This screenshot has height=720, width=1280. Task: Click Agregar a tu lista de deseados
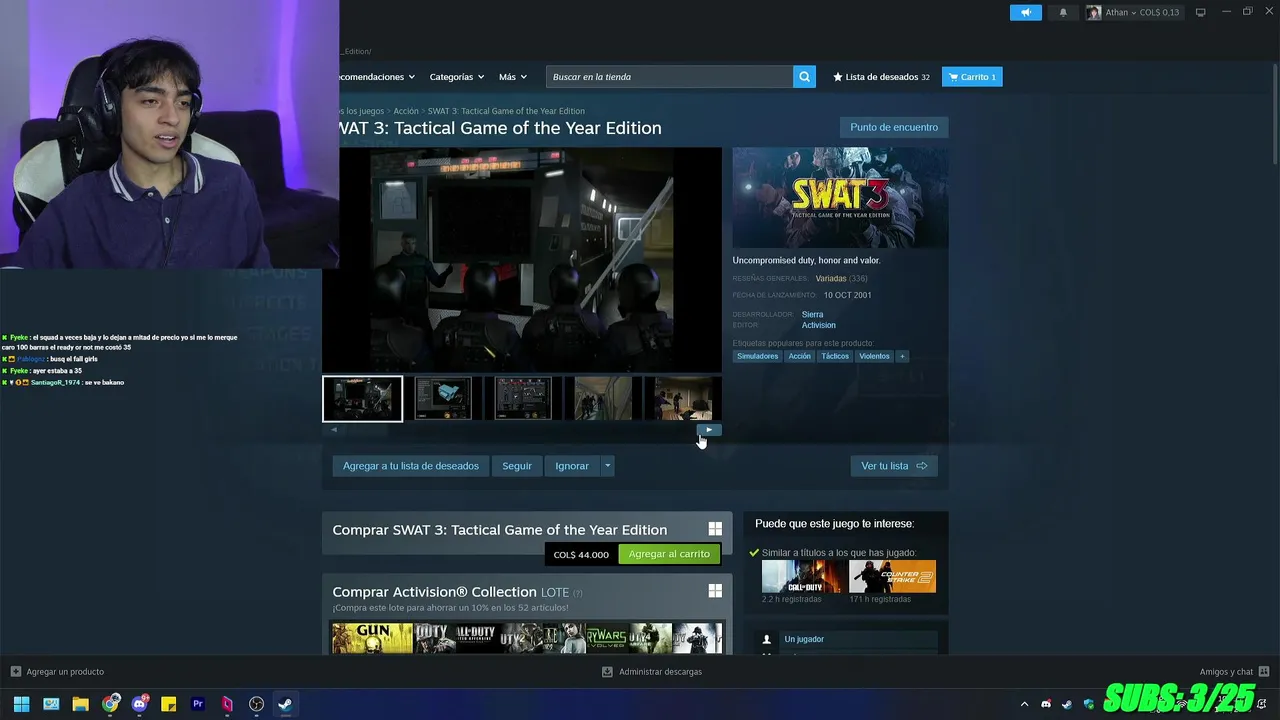click(x=411, y=466)
